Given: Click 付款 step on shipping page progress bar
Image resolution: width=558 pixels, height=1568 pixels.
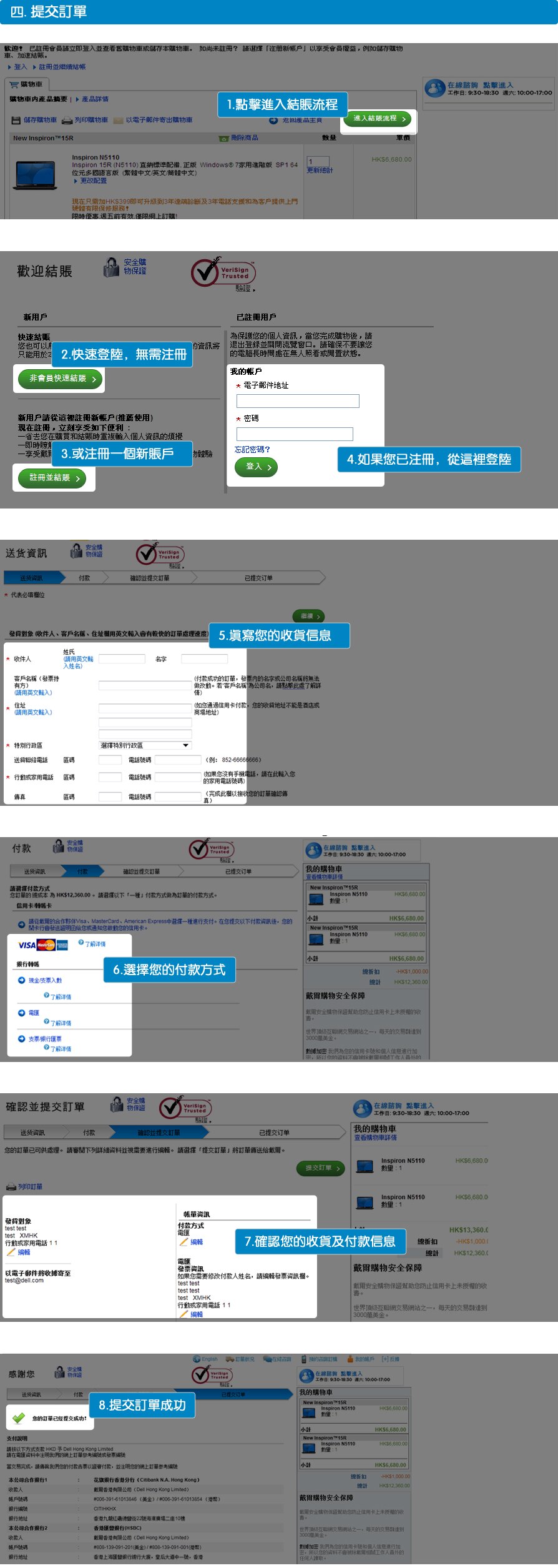Looking at the screenshot, I should (x=84, y=578).
